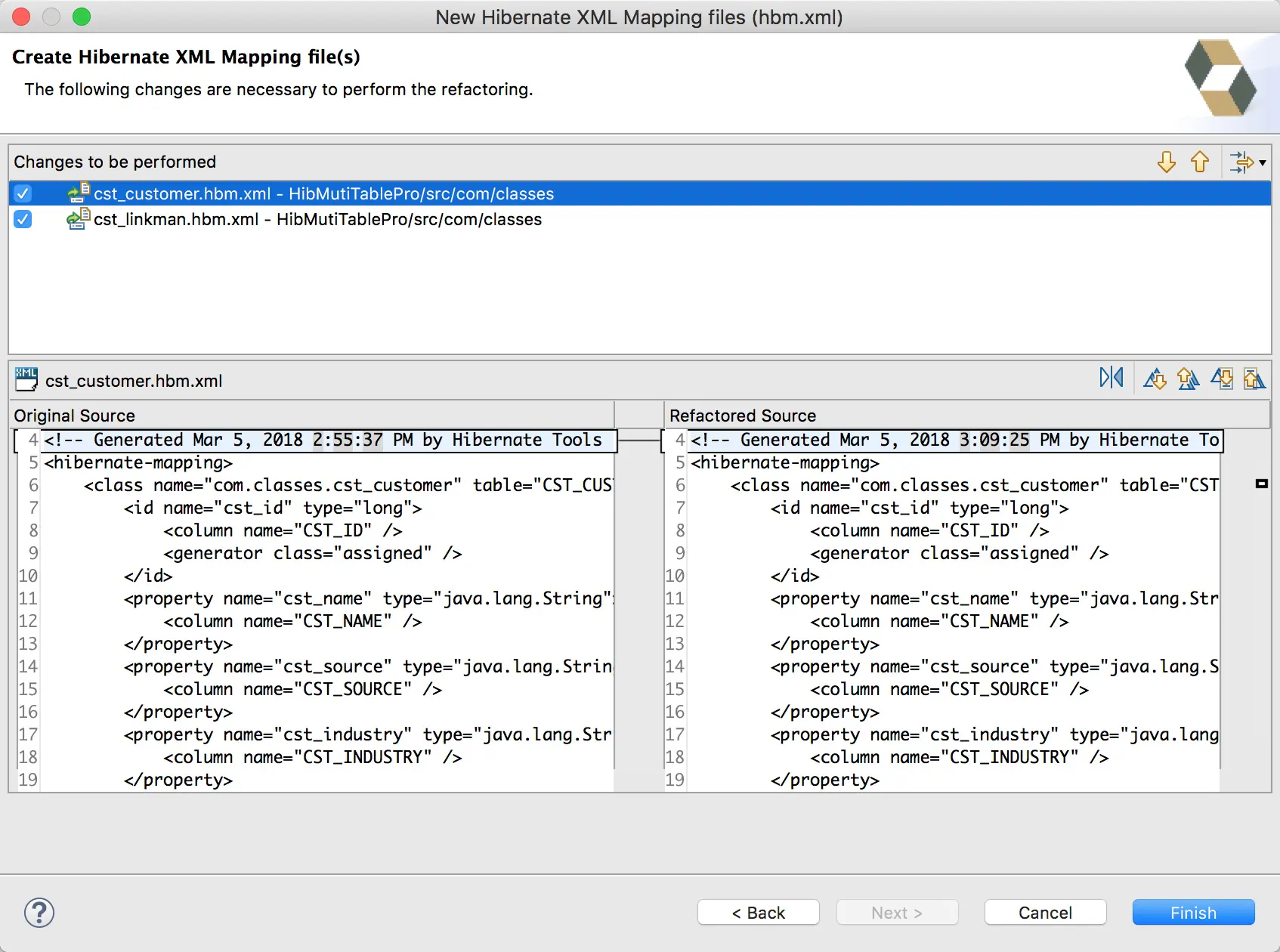1280x952 pixels.
Task: Click the 'Original Source' pane header
Action: coord(75,416)
